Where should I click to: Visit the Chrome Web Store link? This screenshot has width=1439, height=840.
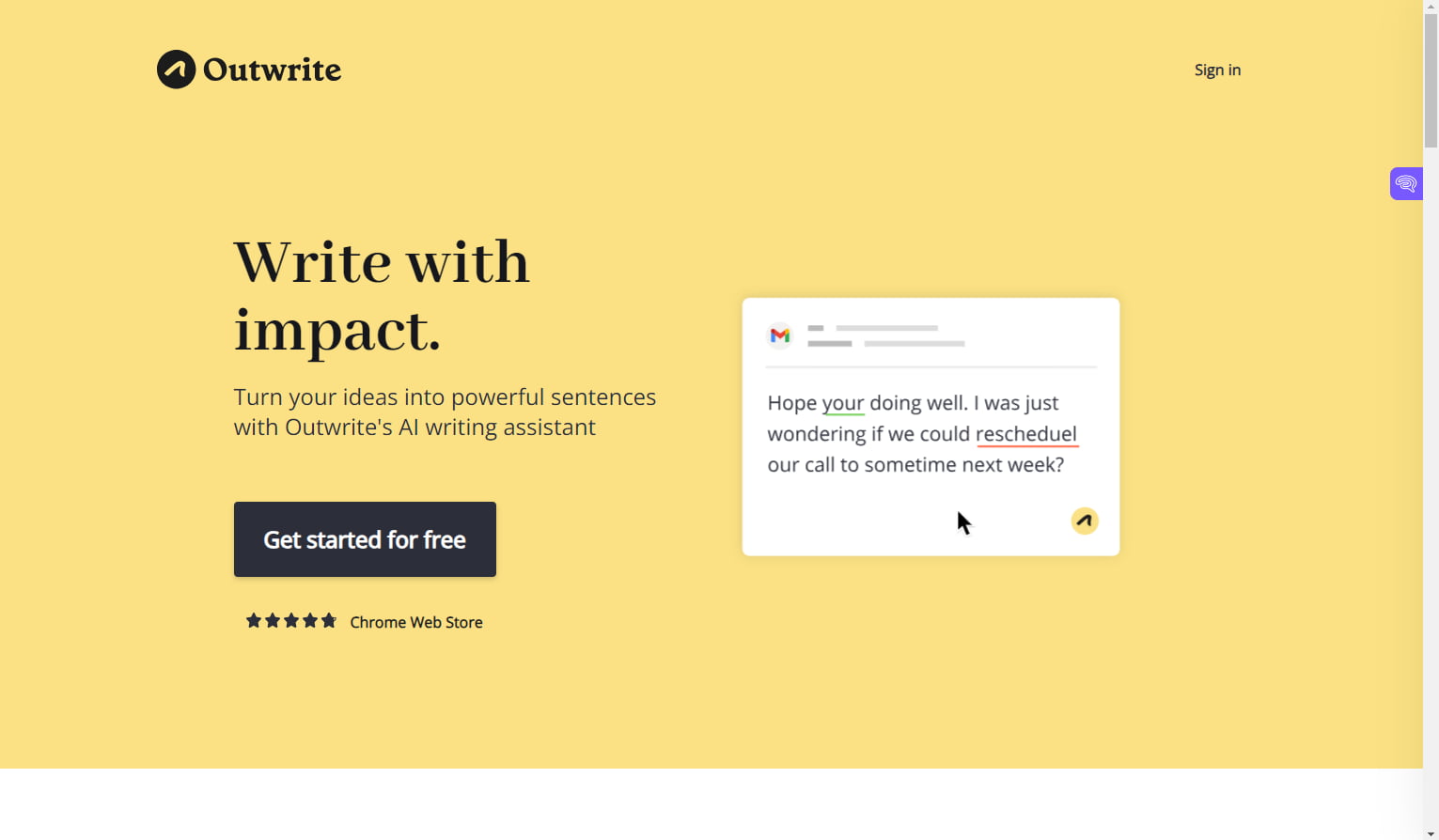[416, 622]
